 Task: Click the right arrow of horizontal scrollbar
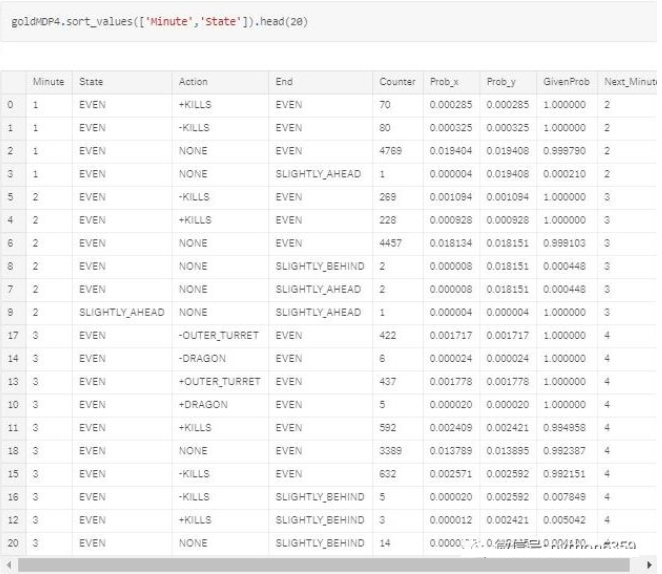[649, 565]
